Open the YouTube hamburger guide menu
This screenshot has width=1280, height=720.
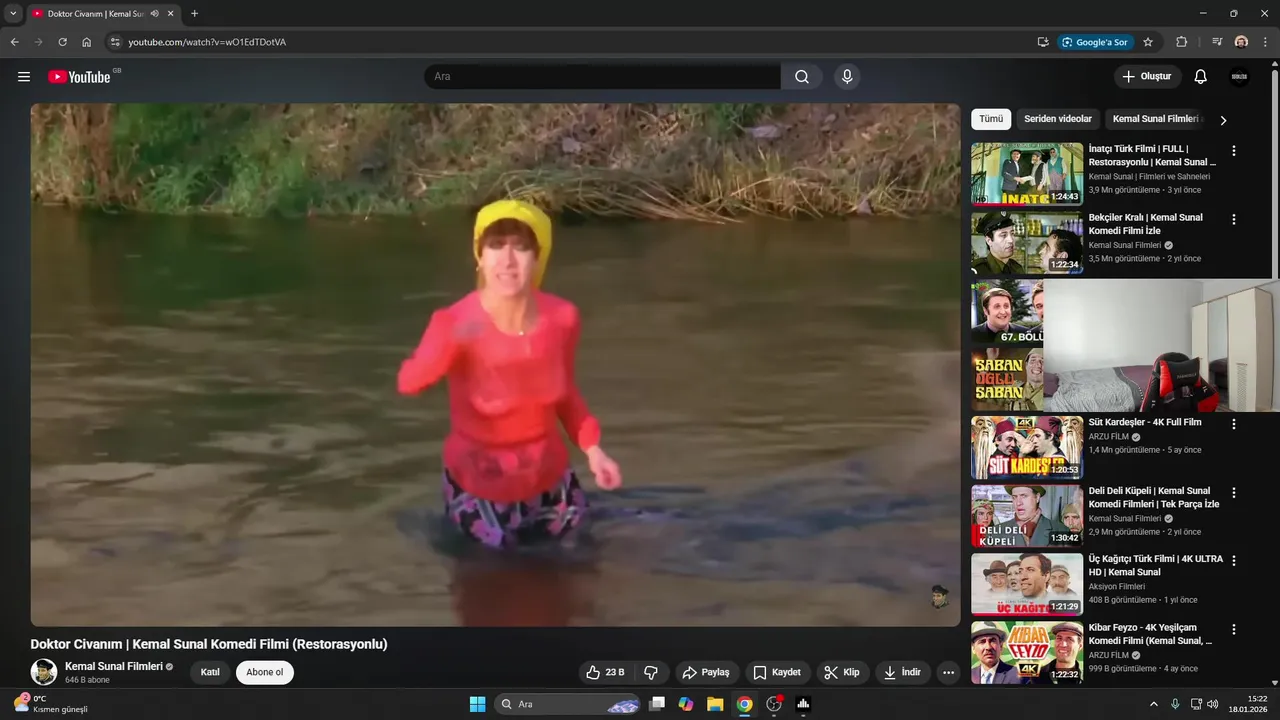[x=24, y=77]
